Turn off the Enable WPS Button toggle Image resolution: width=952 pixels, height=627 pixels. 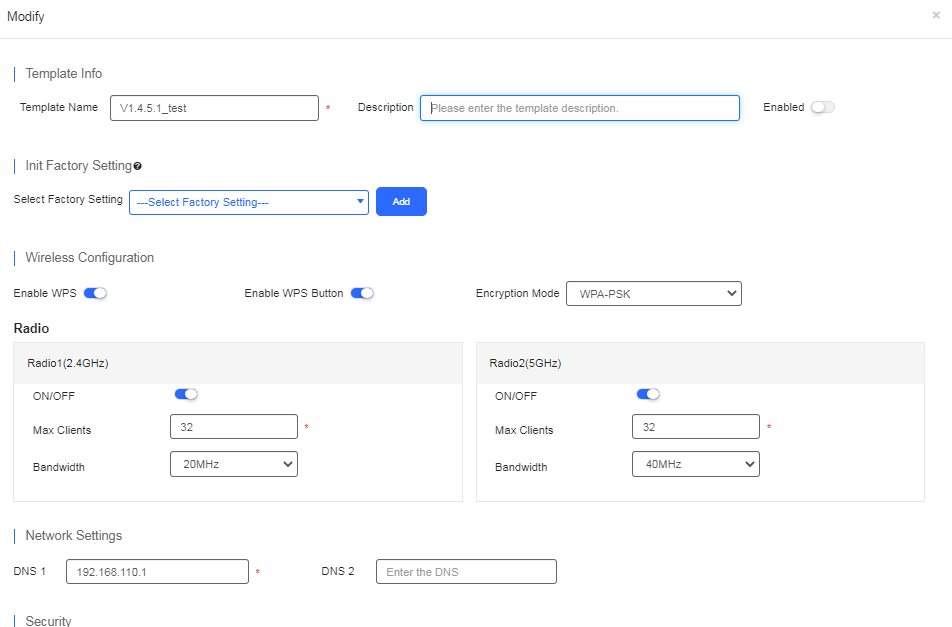[x=362, y=292]
